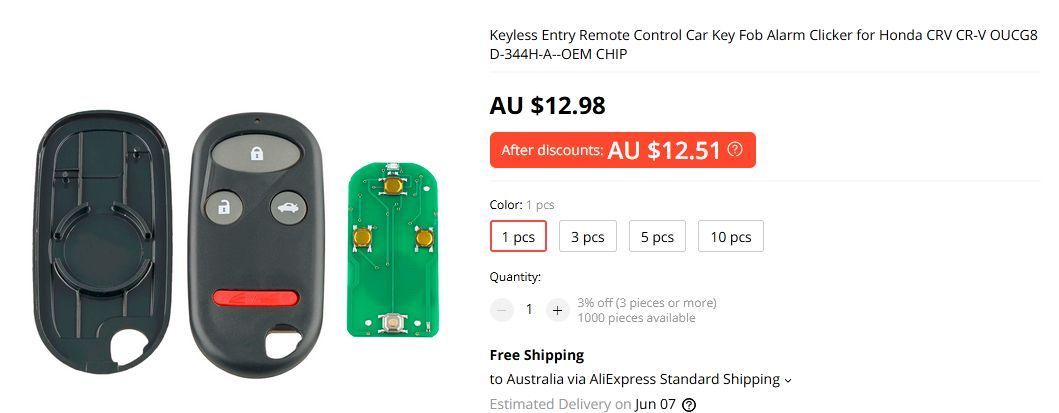The image size is (1059, 413).
Task: Choose the 3 pcs option
Action: point(588,236)
